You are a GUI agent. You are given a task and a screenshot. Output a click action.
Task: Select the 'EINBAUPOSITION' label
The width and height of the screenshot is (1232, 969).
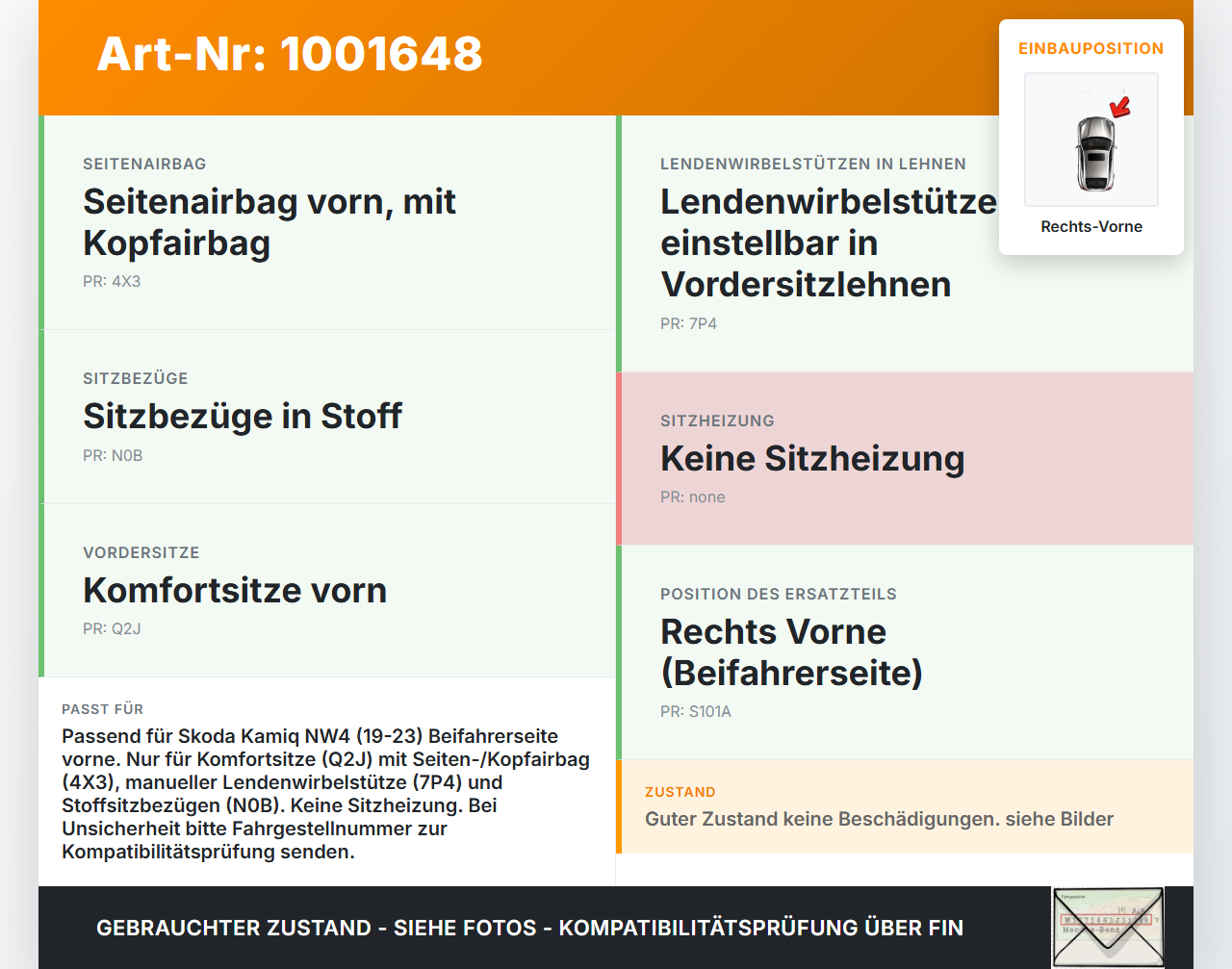(1091, 48)
